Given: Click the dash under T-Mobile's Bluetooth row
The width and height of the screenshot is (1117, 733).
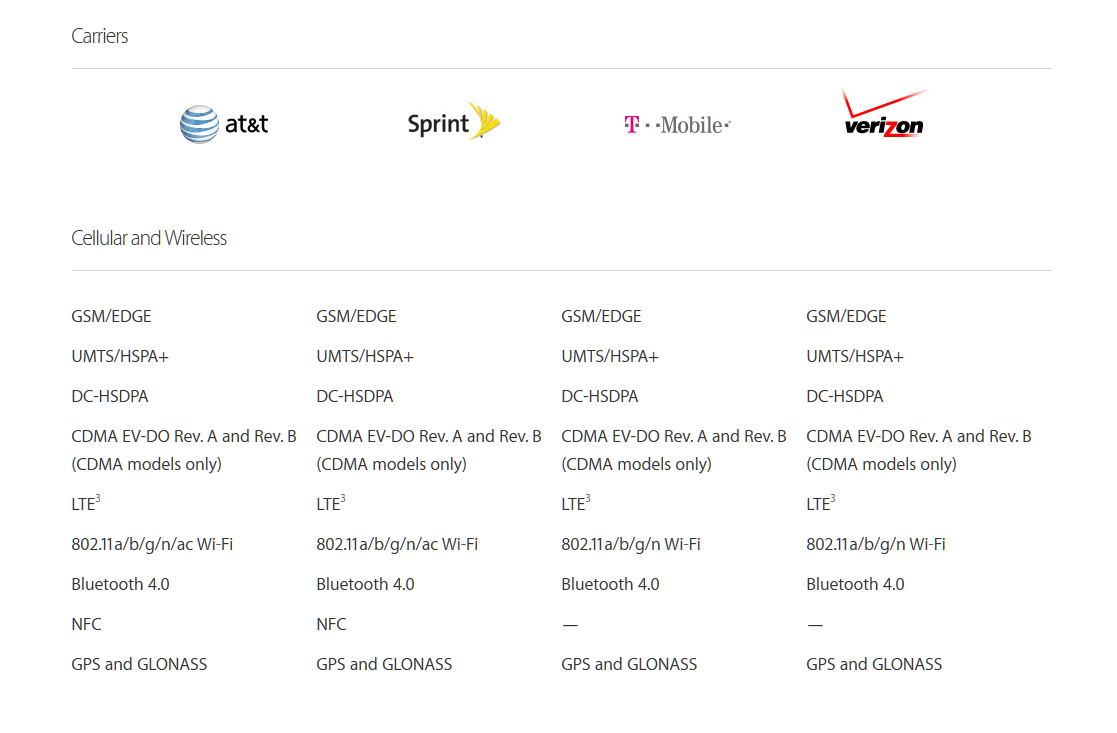Looking at the screenshot, I should pyautogui.click(x=570, y=625).
